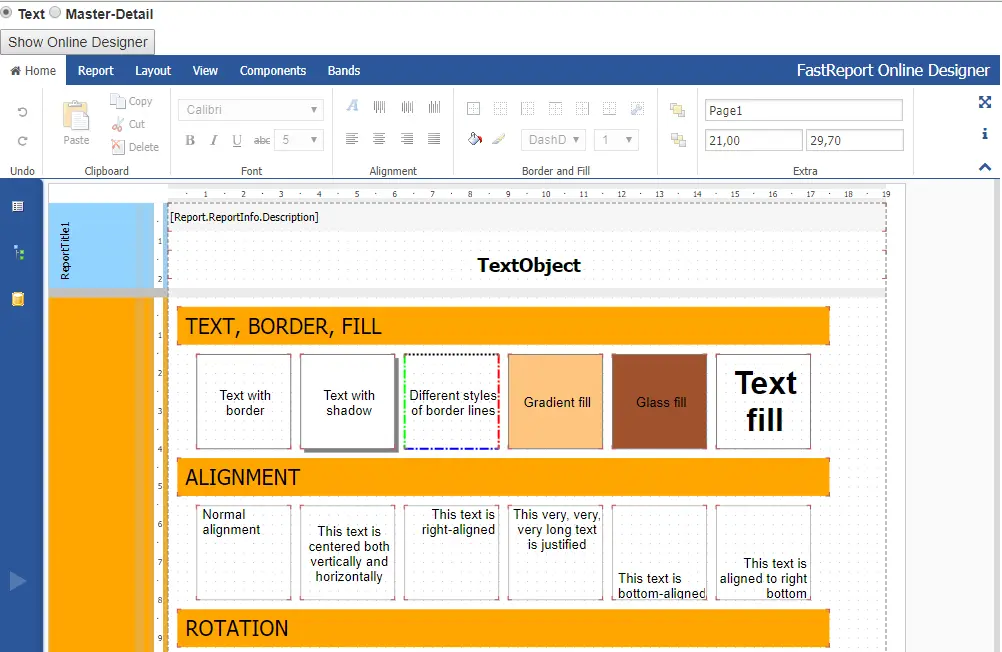
Task: Open the Bands tab
Action: coord(344,70)
